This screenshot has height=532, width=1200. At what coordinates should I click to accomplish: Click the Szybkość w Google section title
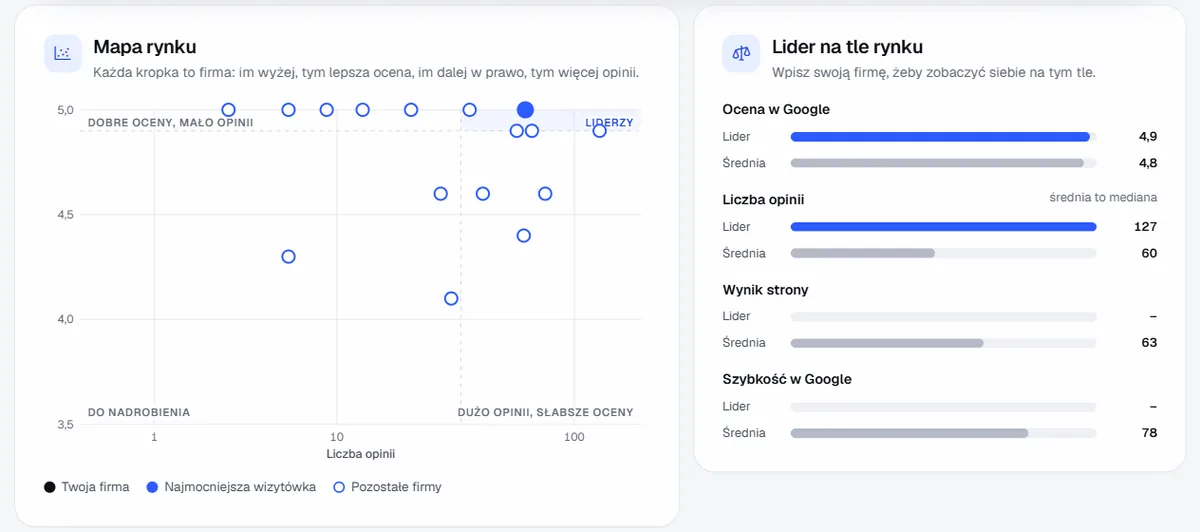[787, 379]
